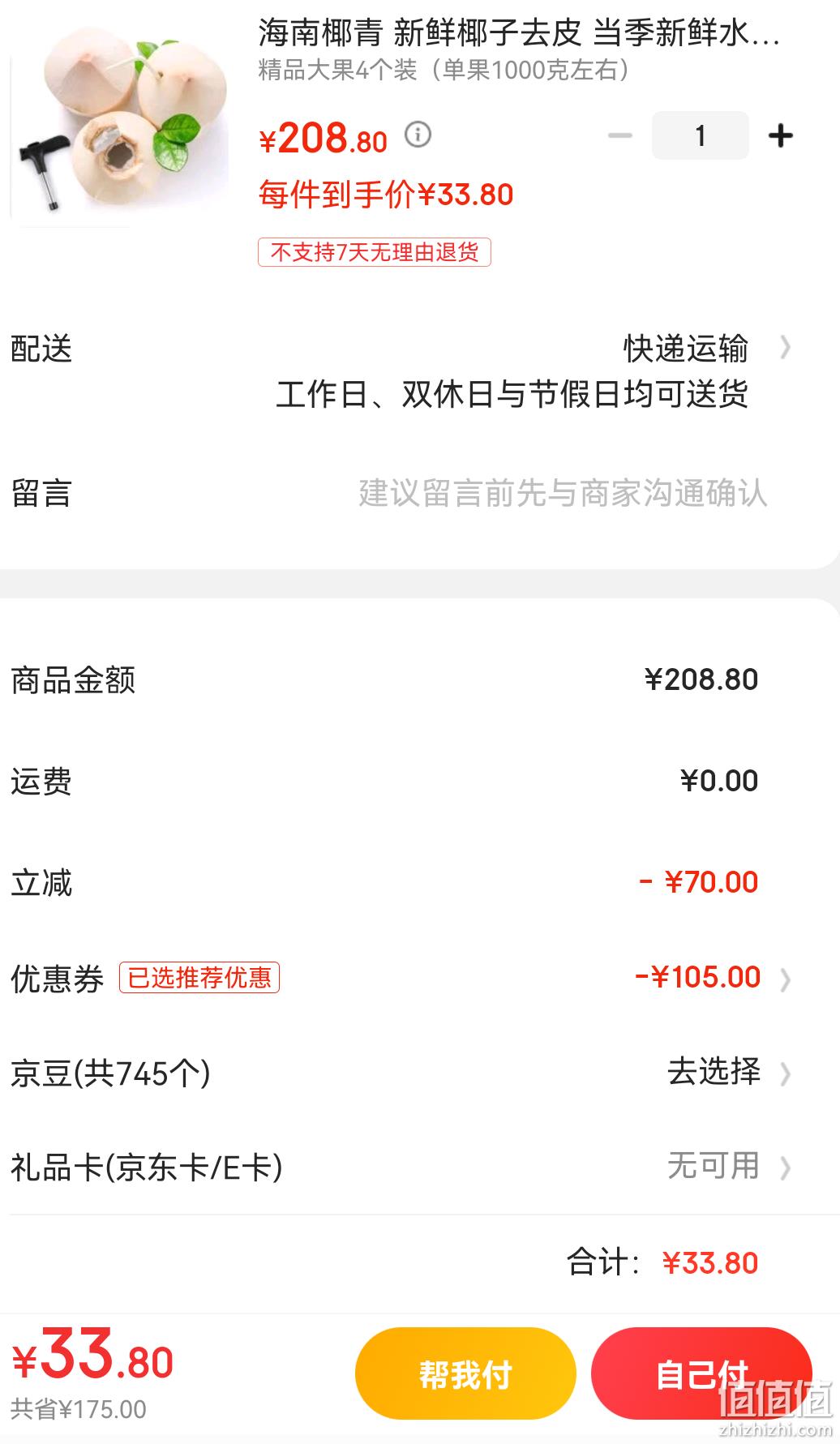Image resolution: width=840 pixels, height=1444 pixels.
Task: Tap the 帮我付 button
Action: click(465, 1373)
